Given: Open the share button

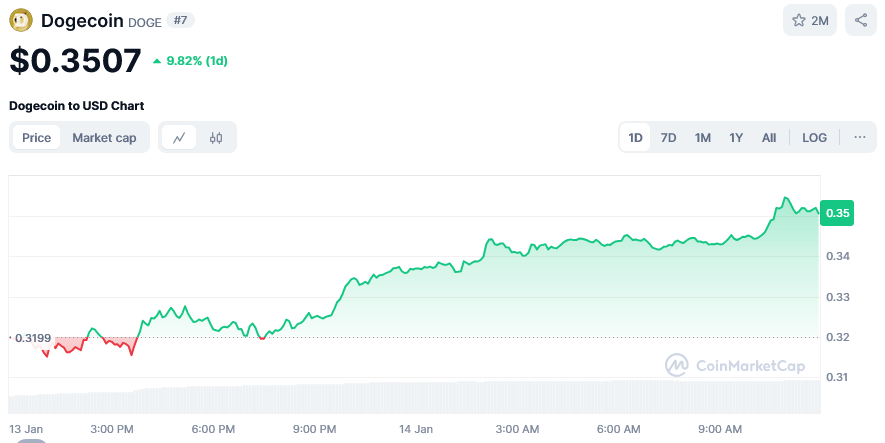Looking at the screenshot, I should 861,21.
